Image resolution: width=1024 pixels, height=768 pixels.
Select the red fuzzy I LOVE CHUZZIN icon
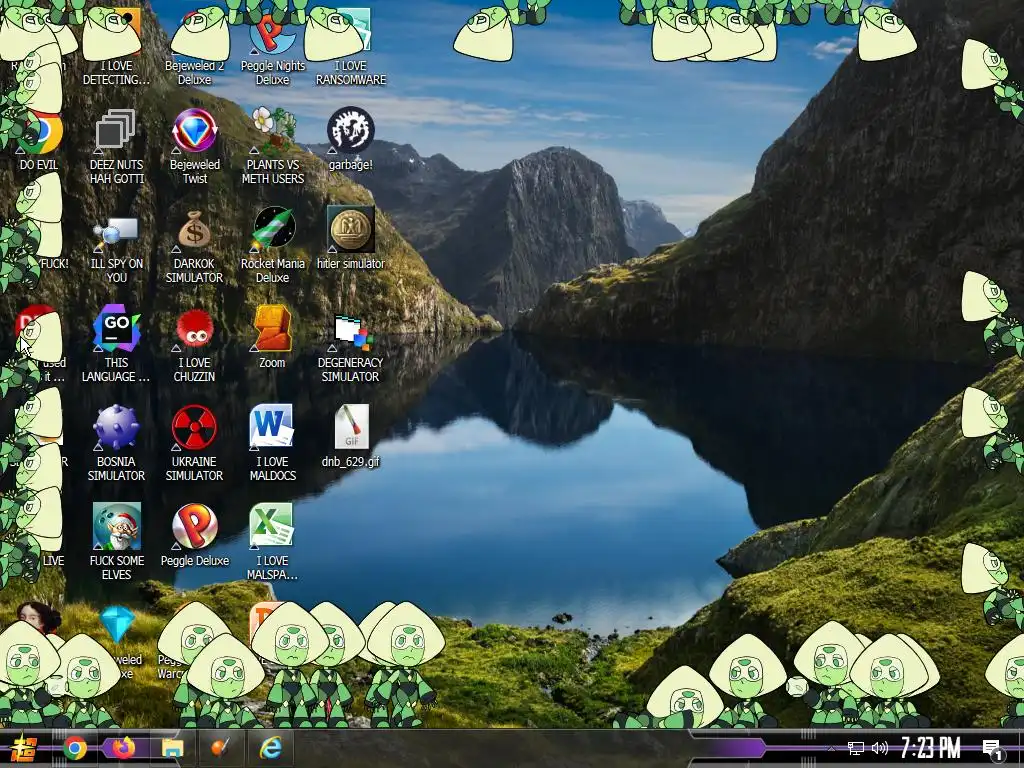click(194, 328)
